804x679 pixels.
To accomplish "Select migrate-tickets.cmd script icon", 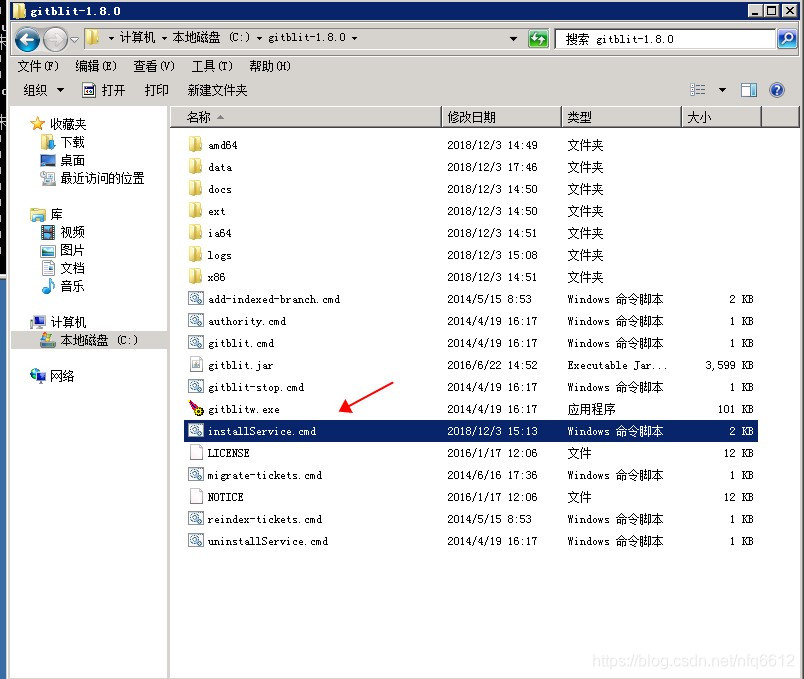I will (195, 474).
